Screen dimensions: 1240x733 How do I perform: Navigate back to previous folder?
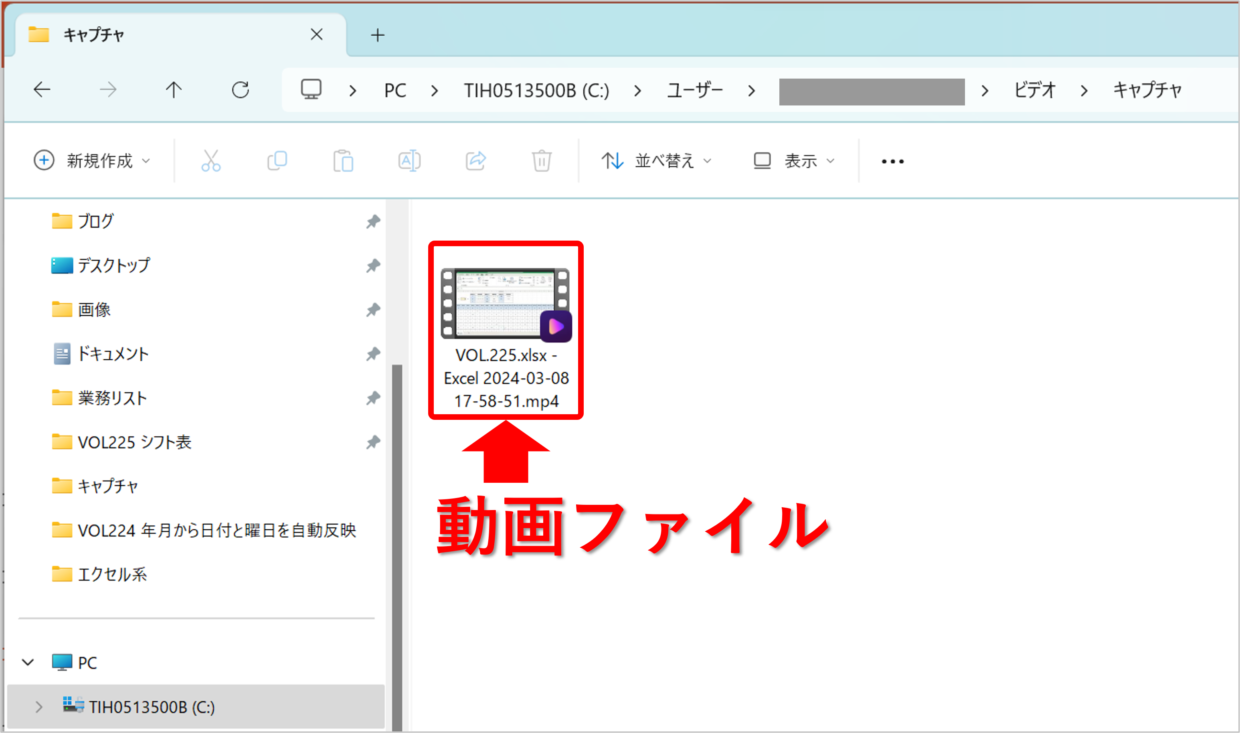coord(42,90)
